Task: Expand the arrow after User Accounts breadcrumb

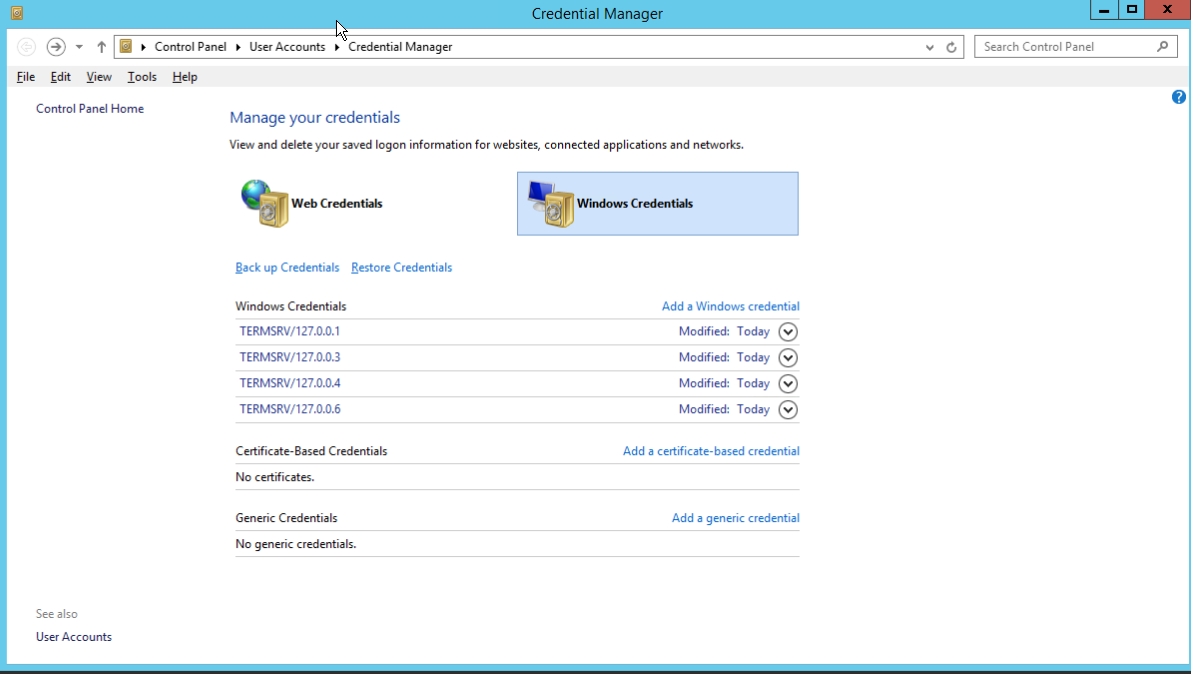Action: point(336,47)
